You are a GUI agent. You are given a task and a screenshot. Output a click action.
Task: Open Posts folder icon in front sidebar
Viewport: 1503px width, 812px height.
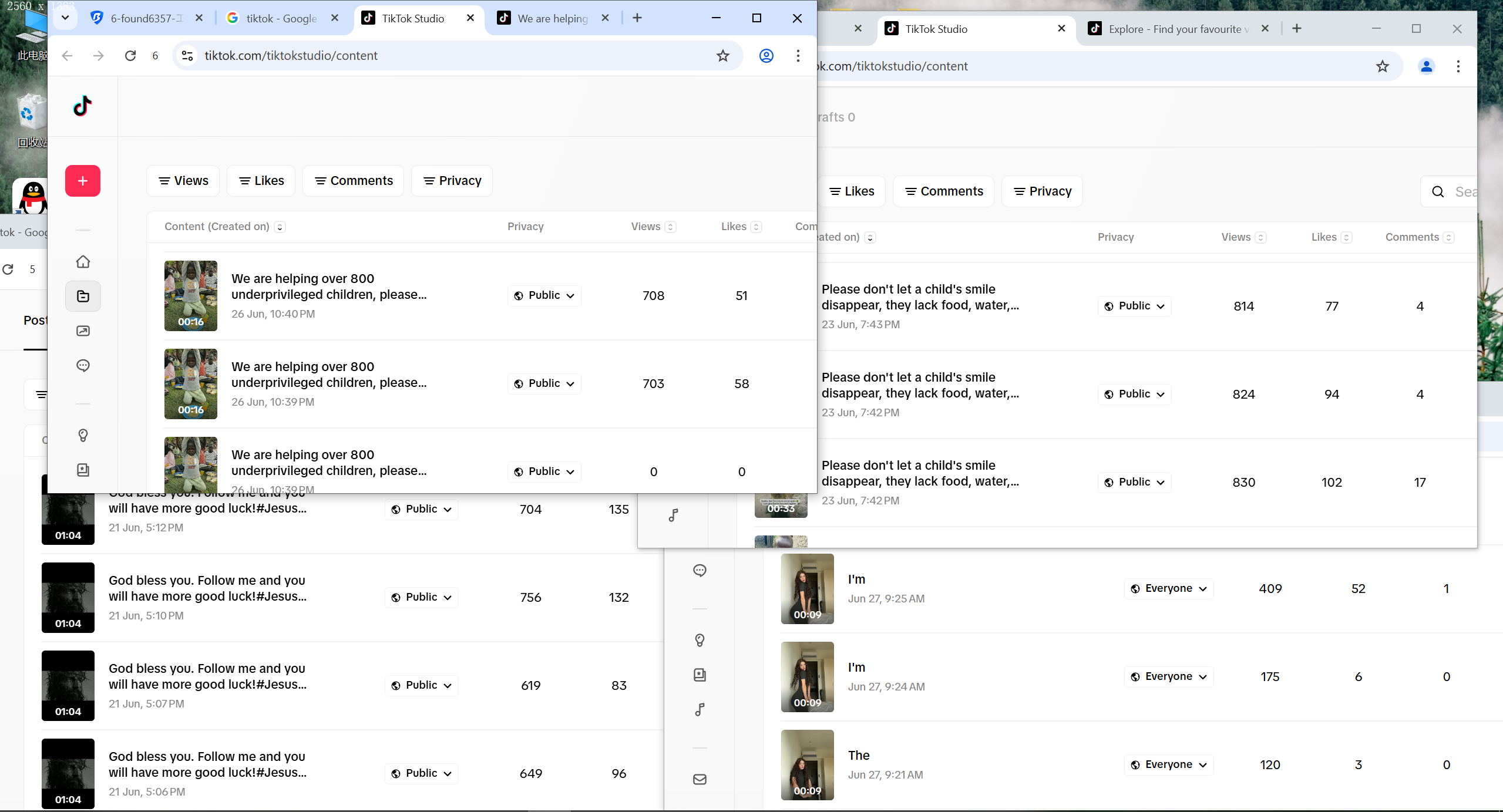pyautogui.click(x=83, y=296)
